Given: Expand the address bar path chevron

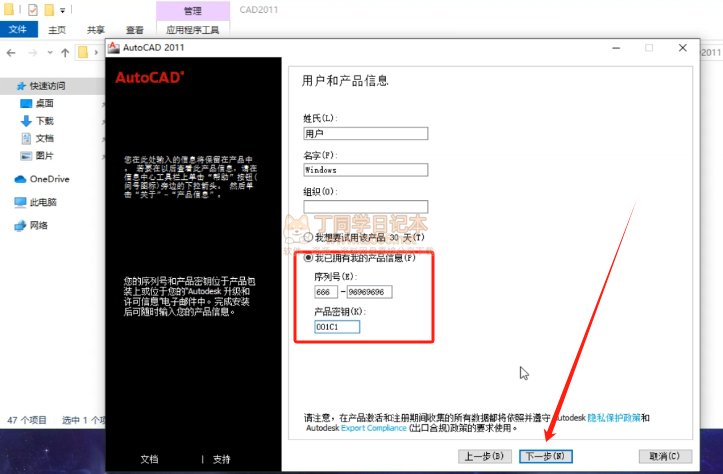Looking at the screenshot, I should click(x=96, y=53).
